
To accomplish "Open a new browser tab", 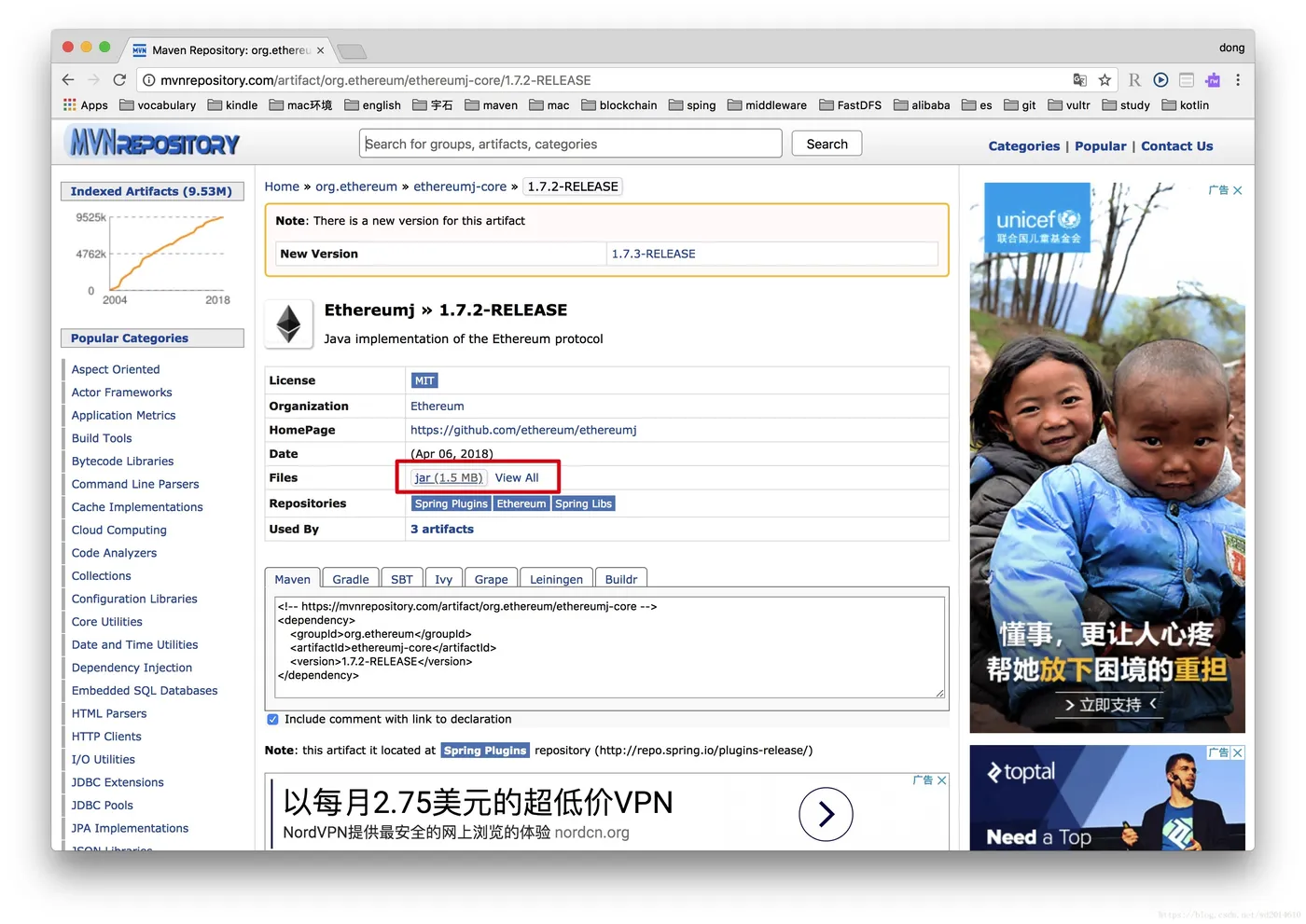I will tap(352, 50).
